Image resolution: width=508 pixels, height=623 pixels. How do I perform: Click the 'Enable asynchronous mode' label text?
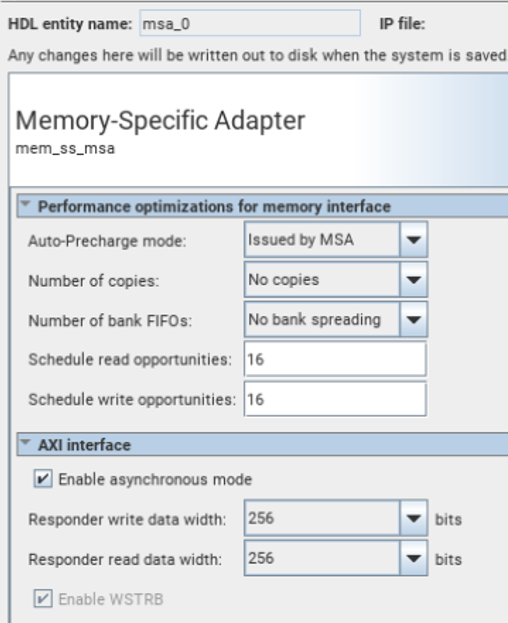(x=155, y=479)
